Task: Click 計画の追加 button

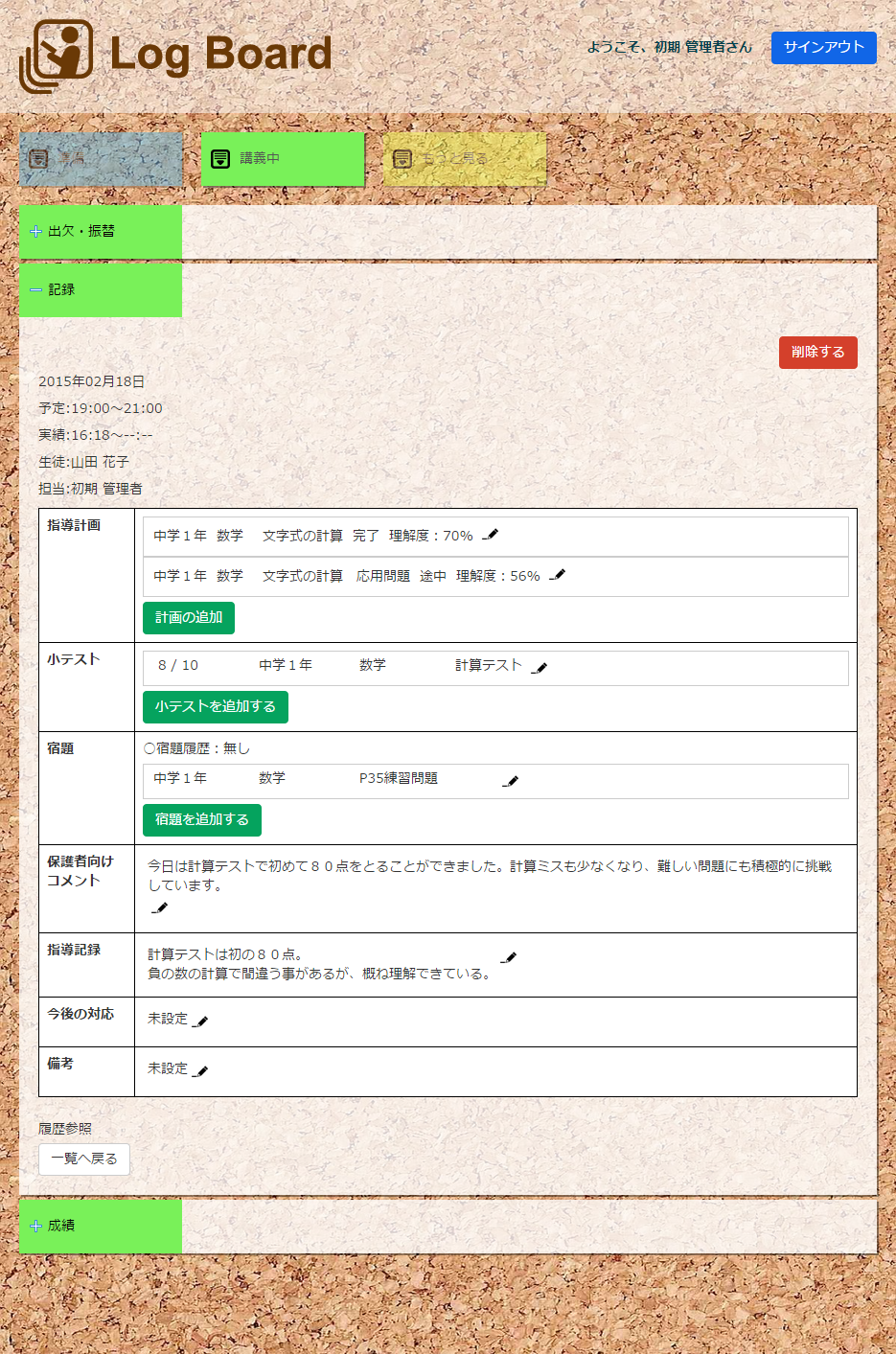Action: point(189,617)
